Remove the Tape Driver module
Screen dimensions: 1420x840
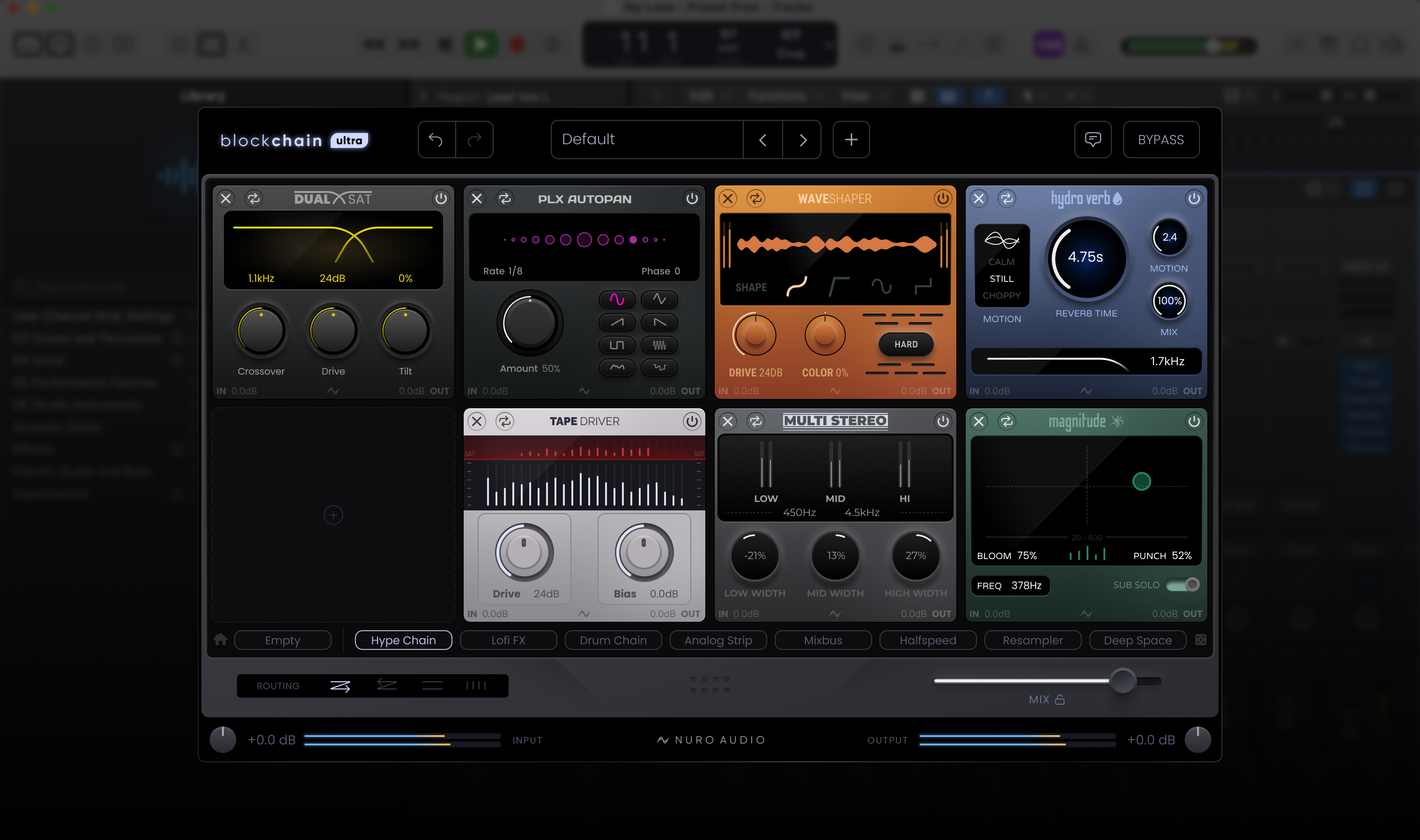coord(477,421)
